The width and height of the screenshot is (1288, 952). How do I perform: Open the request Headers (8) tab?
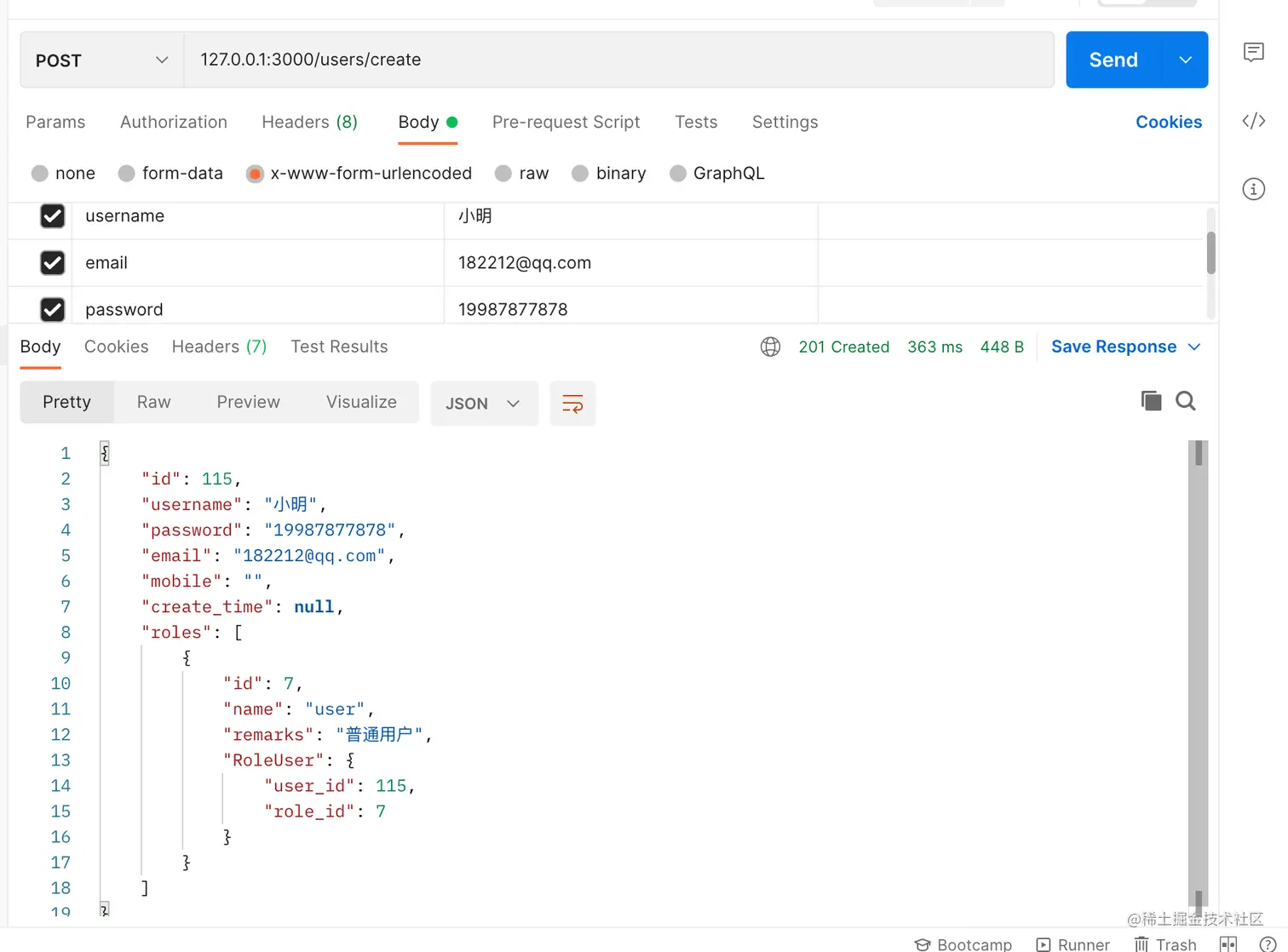pos(310,122)
